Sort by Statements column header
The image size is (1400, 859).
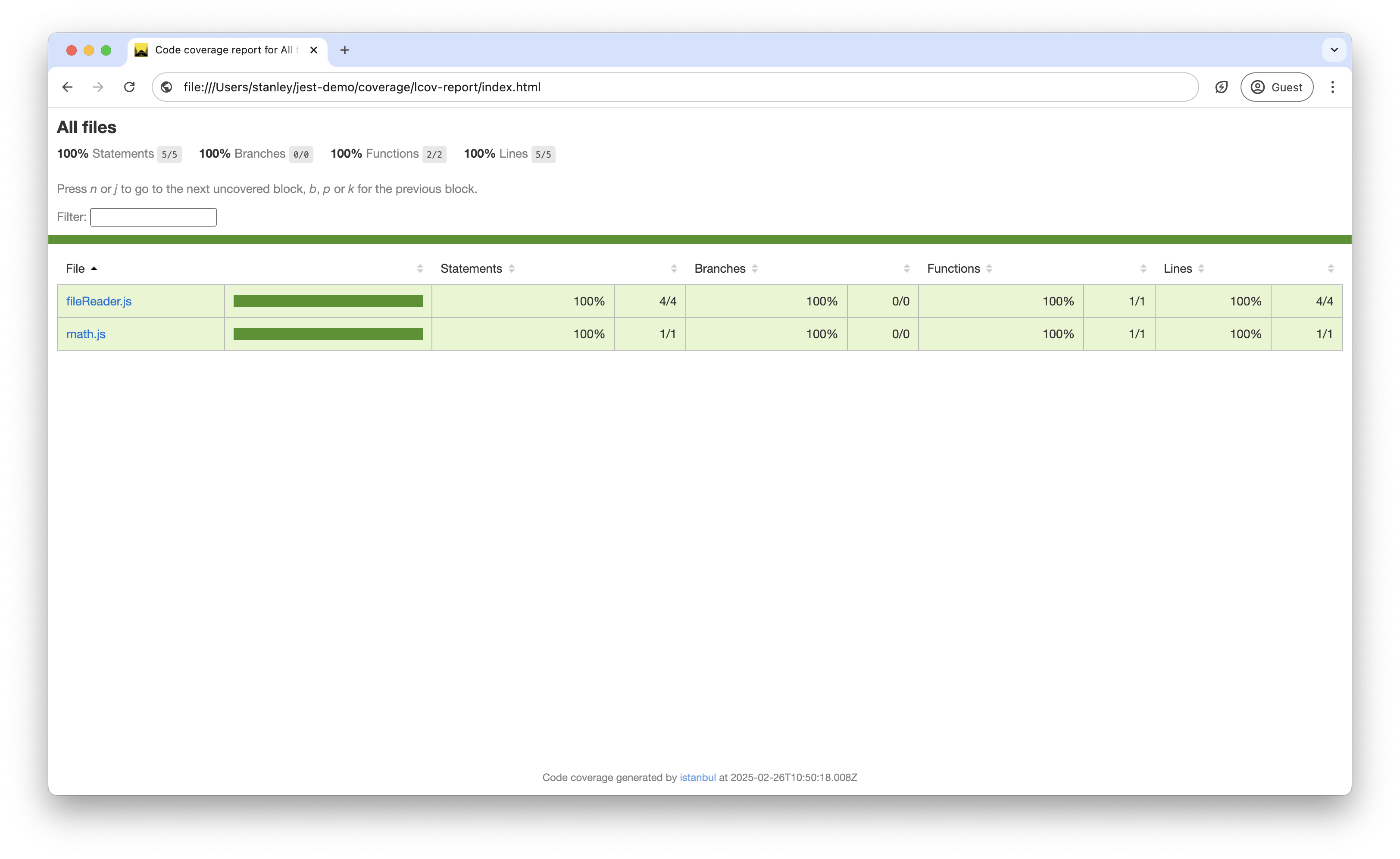478,268
